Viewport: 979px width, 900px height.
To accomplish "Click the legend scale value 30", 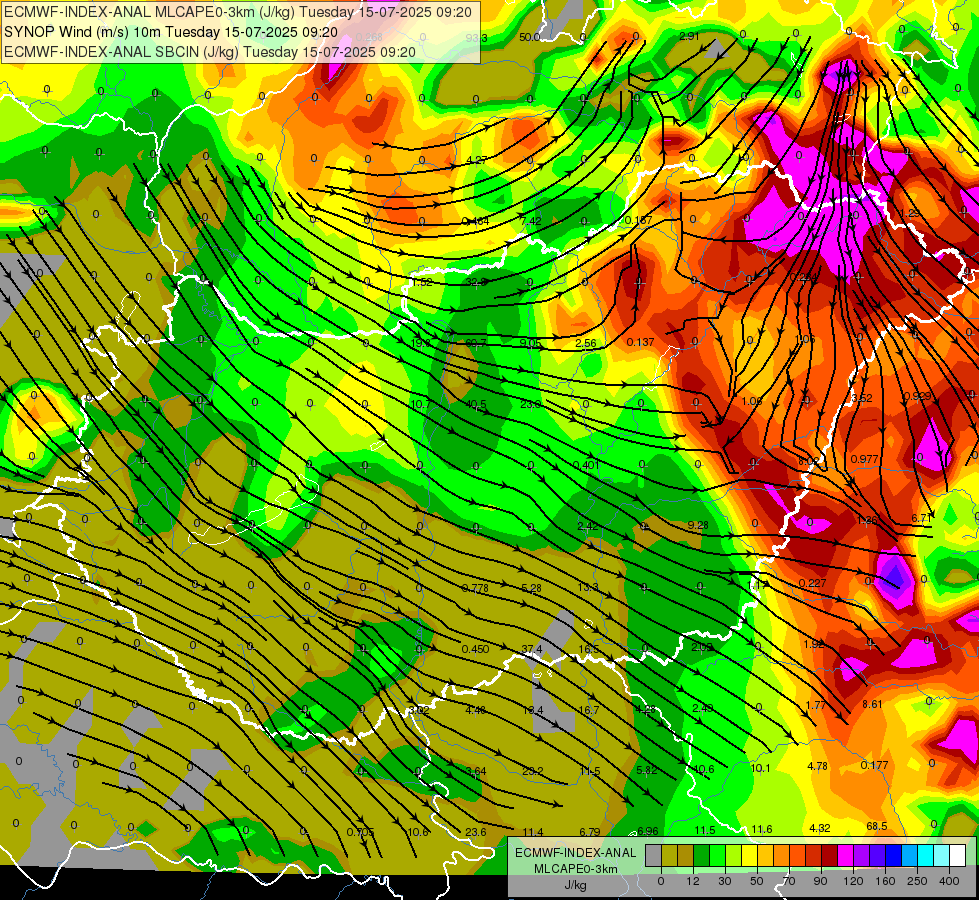I will tap(724, 881).
